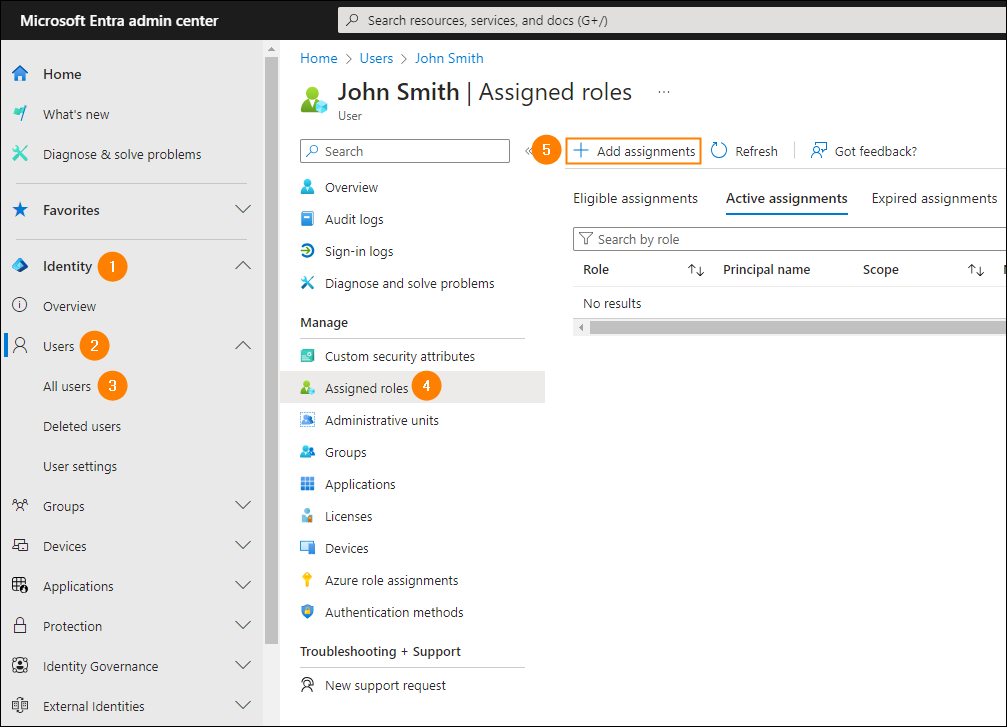Go to Users breadcrumb link
Viewport: 1007px width, 727px height.
(x=376, y=58)
